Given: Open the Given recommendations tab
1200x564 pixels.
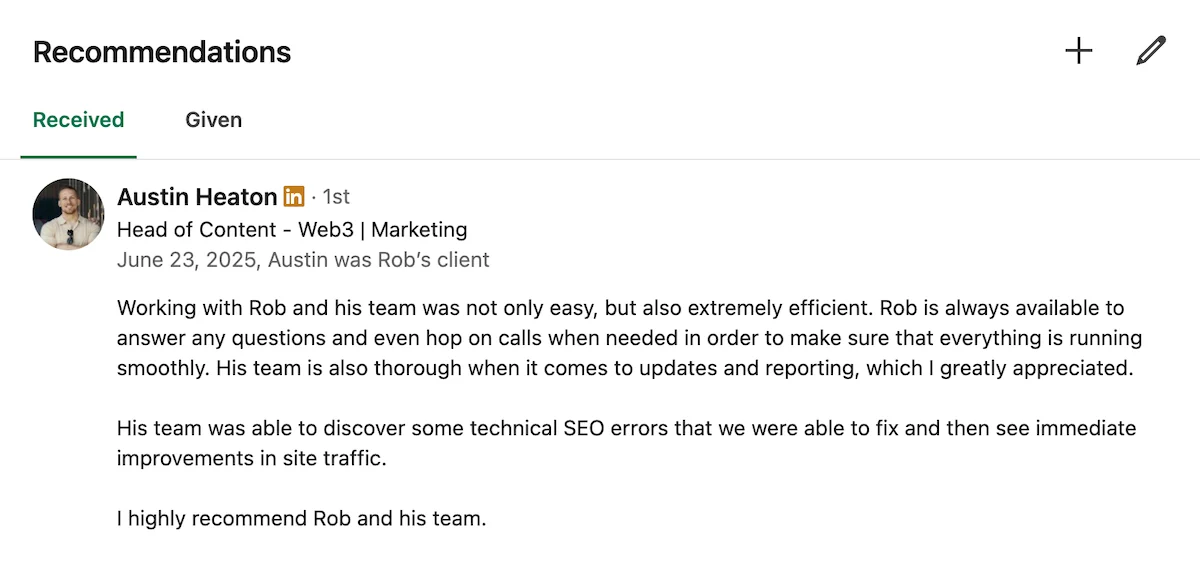Looking at the screenshot, I should click(213, 120).
